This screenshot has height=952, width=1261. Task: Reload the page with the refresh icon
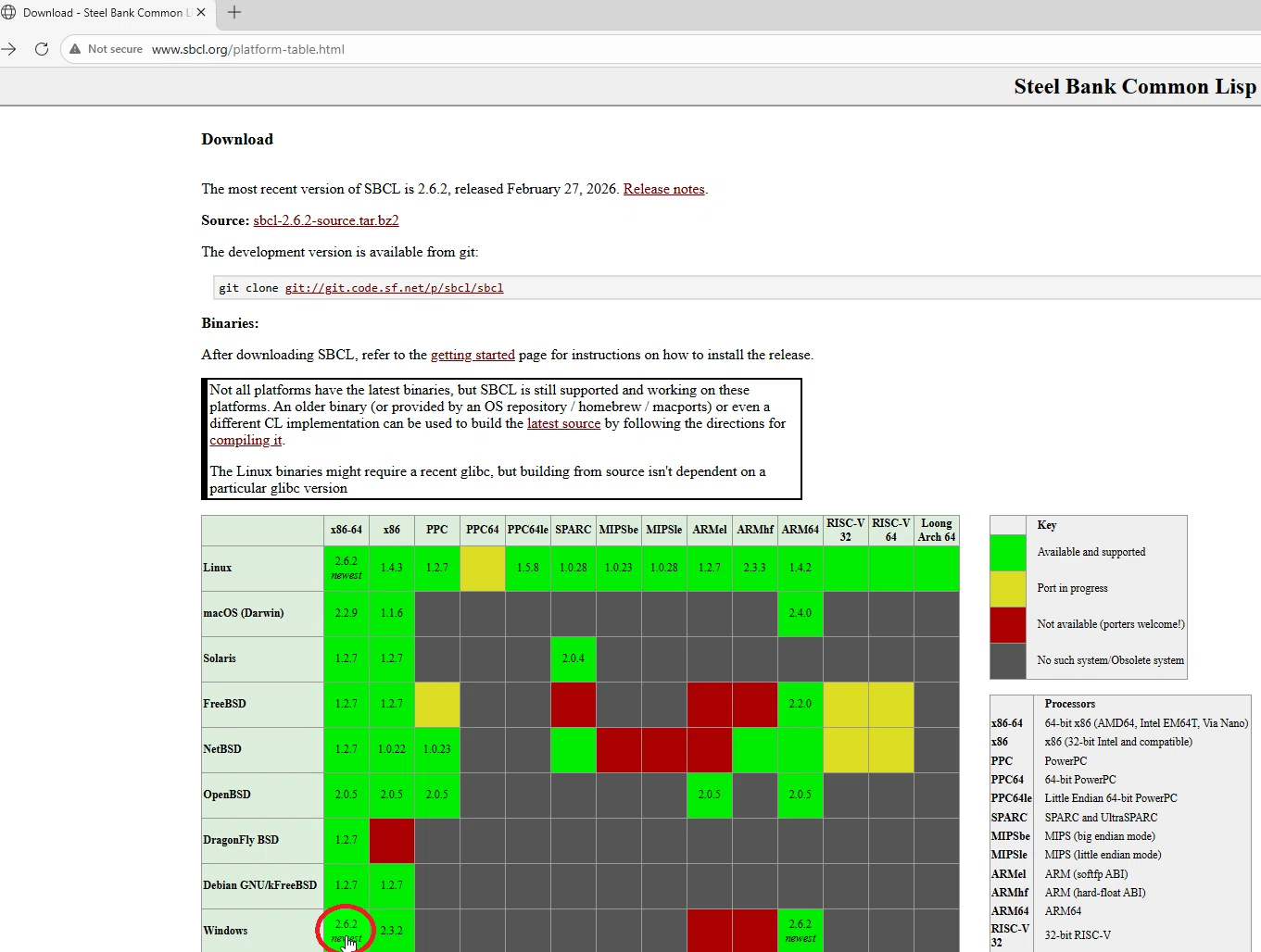click(42, 49)
